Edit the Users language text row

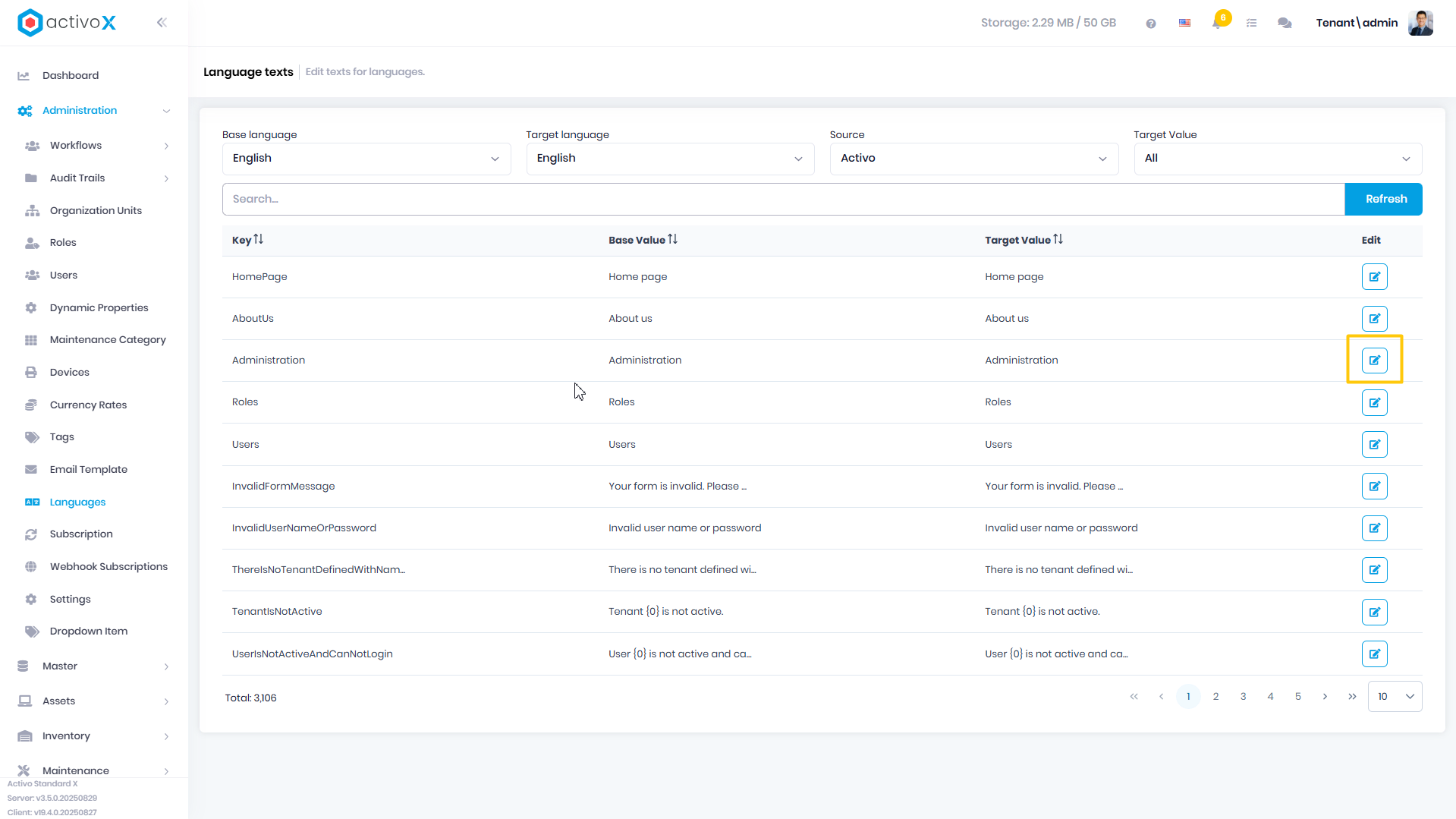click(1374, 445)
